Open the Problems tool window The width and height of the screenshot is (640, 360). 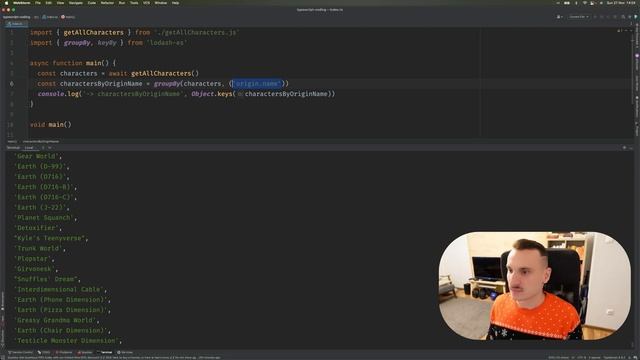coord(64,352)
